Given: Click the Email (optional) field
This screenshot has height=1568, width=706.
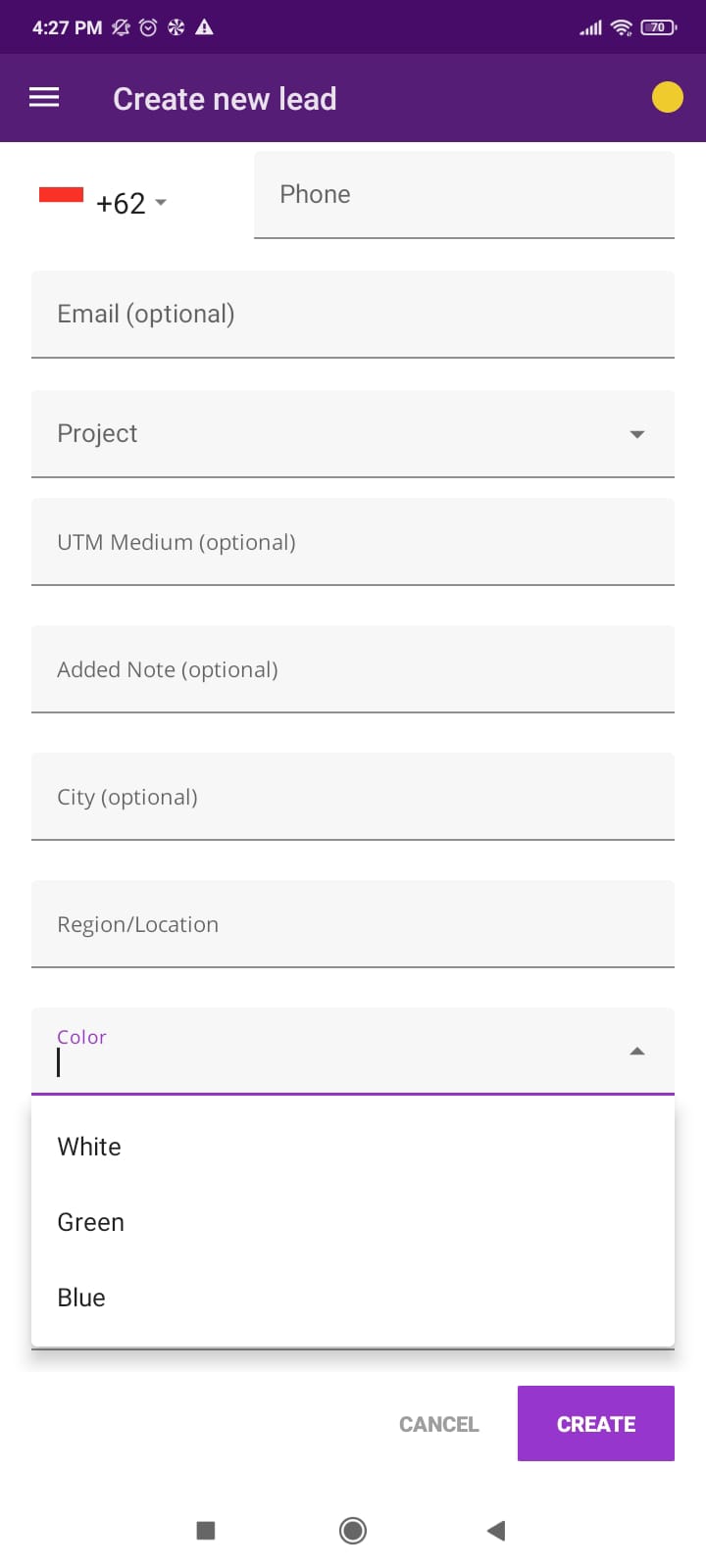Looking at the screenshot, I should click(353, 315).
